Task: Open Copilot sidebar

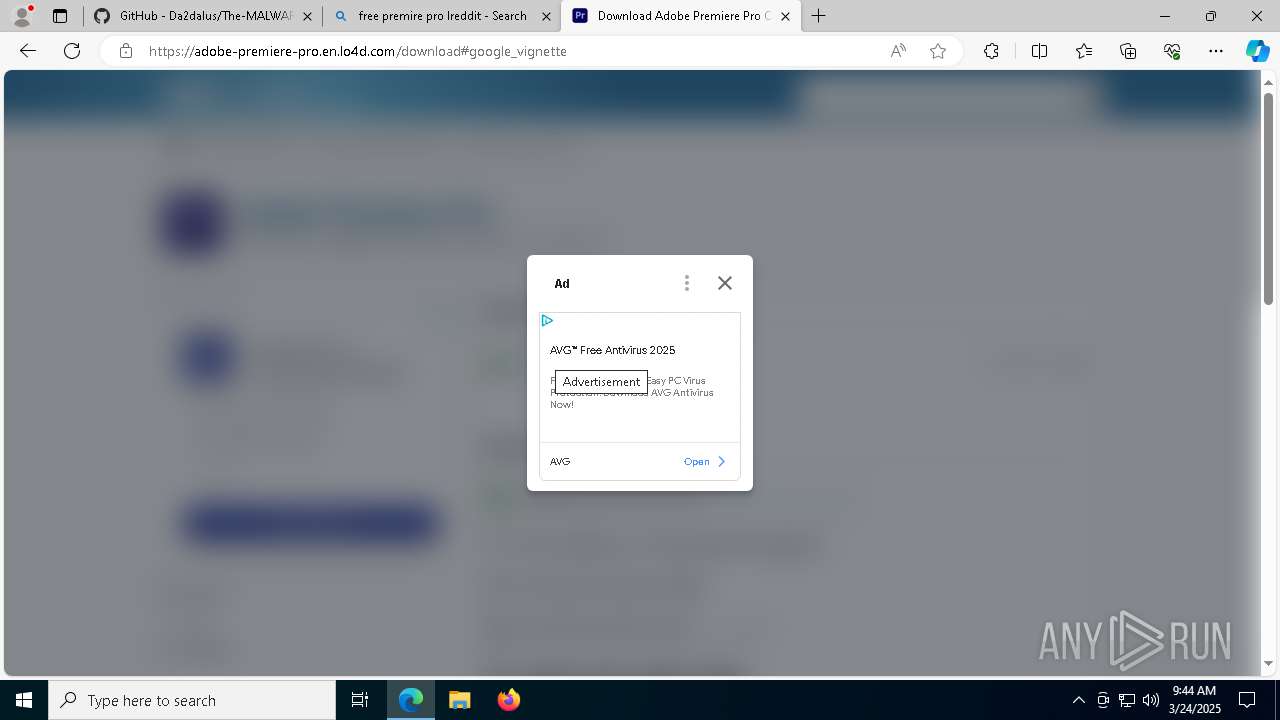Action: pos(1257,51)
